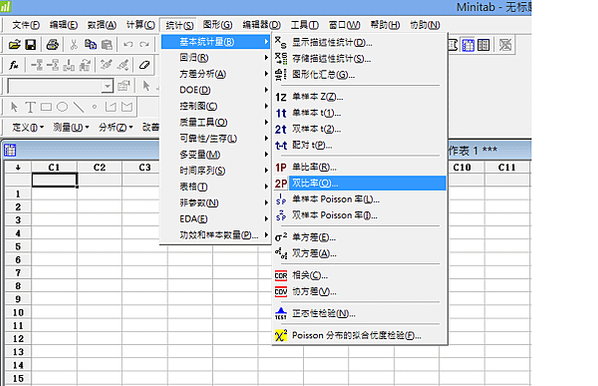Screen dimensions: 598x386
Task: Expand 功效和样本数量(P) submenu
Action: click(215, 235)
